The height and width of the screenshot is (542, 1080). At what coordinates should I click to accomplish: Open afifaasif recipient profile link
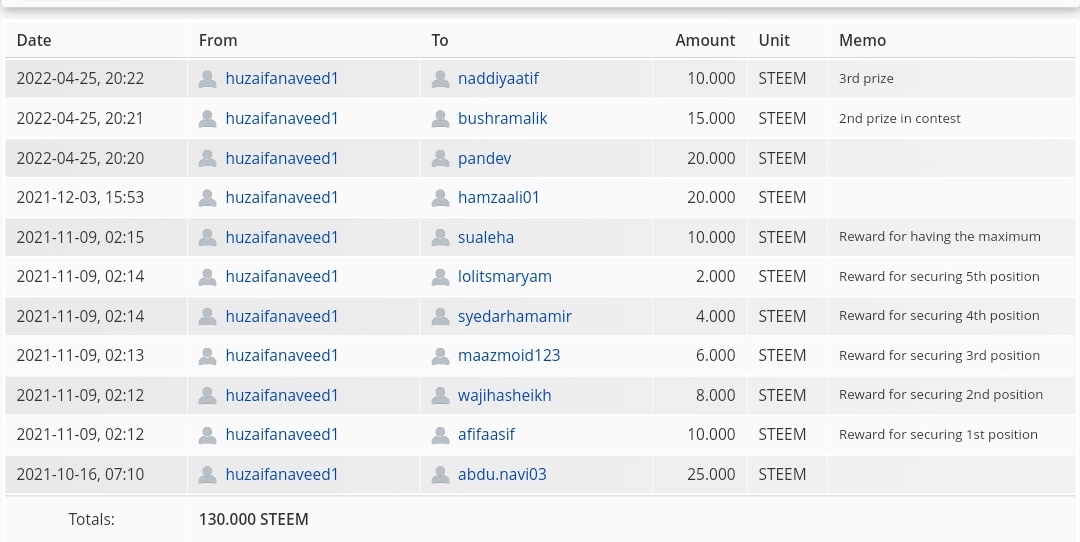tap(486, 435)
